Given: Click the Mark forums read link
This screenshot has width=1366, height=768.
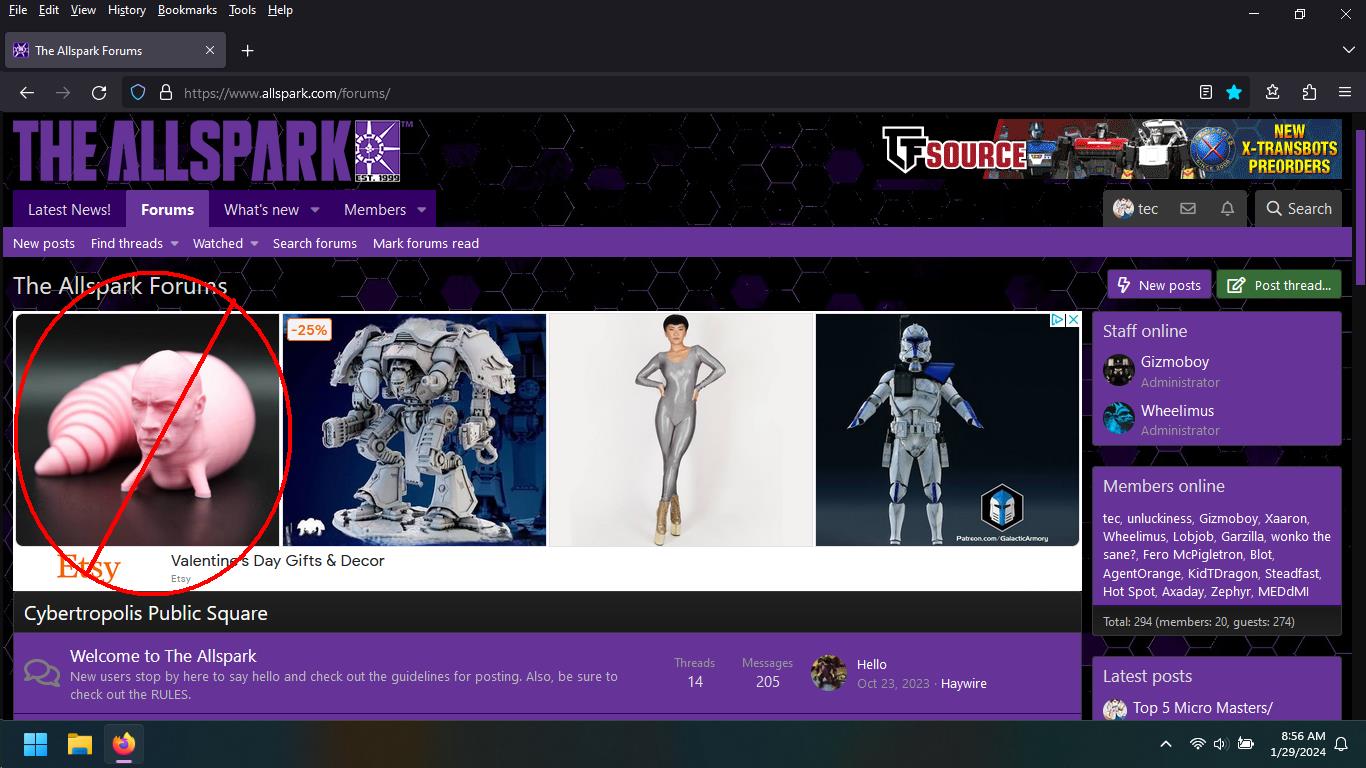Looking at the screenshot, I should point(425,243).
